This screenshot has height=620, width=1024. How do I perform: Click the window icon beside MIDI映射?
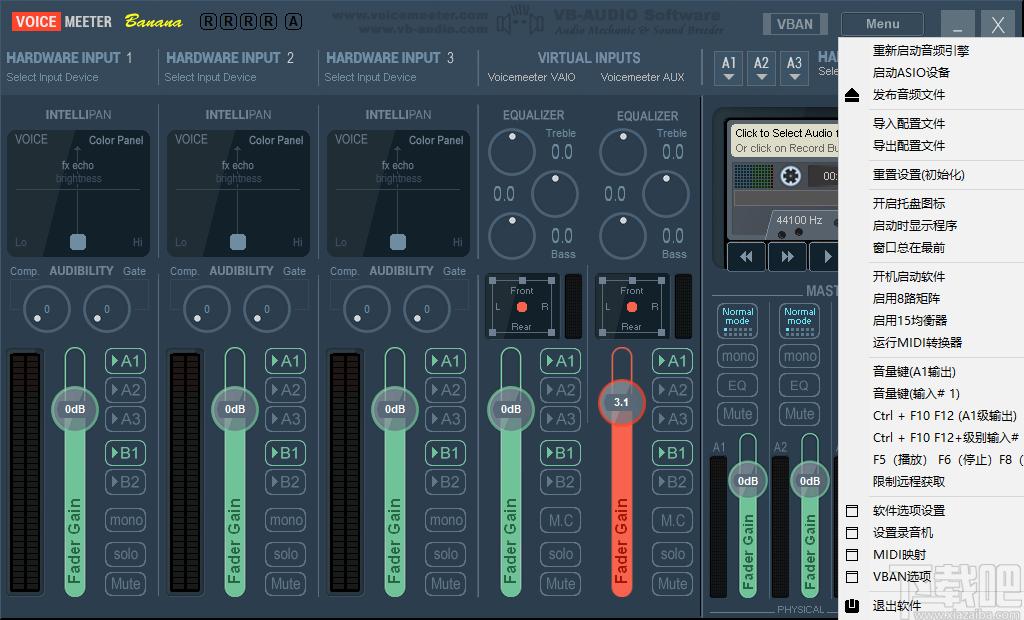[852, 555]
